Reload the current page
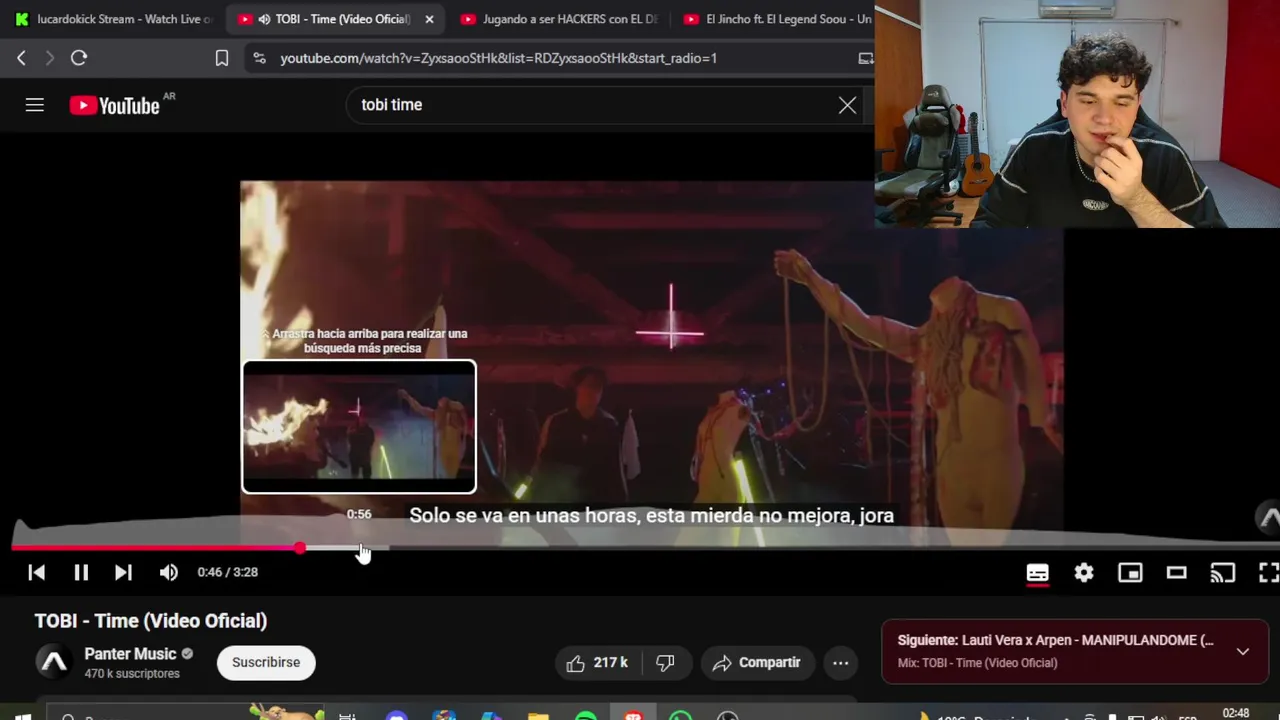 [79, 58]
